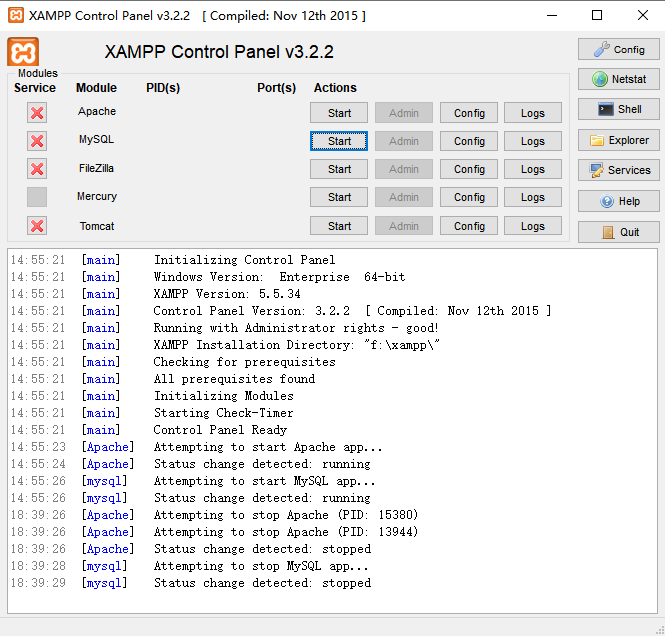Click the FileZilla Admin button
Image resolution: width=665 pixels, height=636 pixels.
(x=404, y=169)
